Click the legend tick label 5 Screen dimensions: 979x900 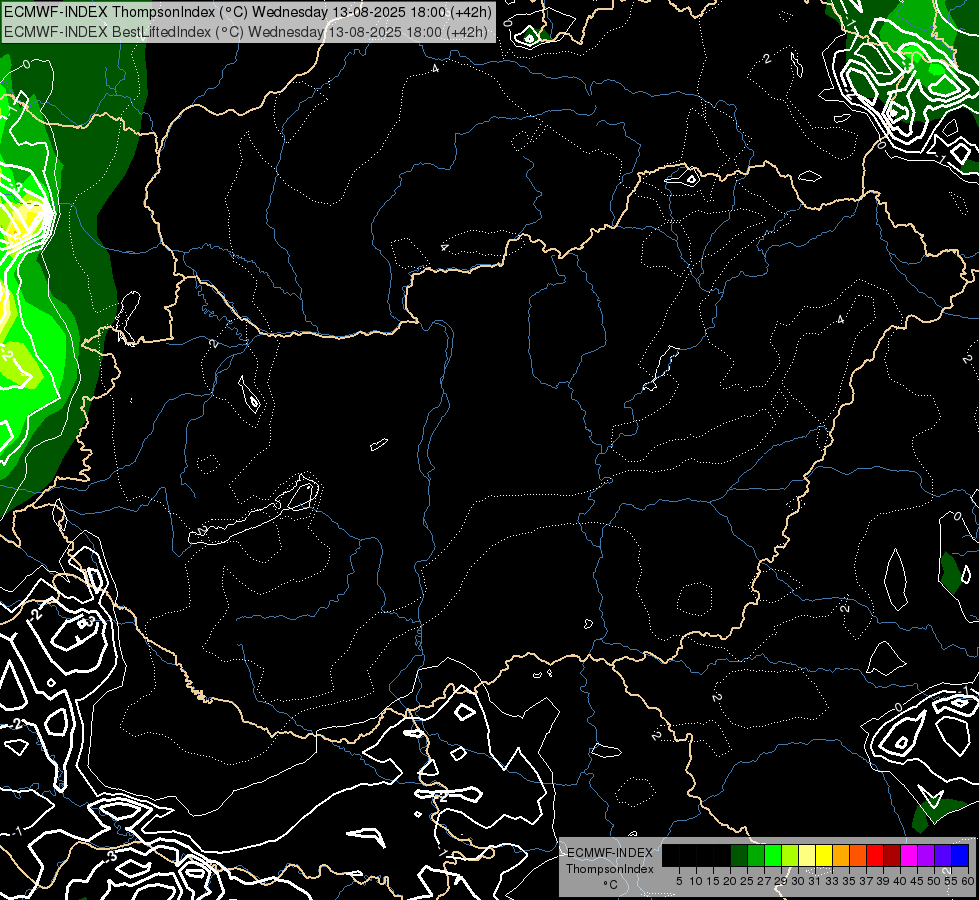679,881
